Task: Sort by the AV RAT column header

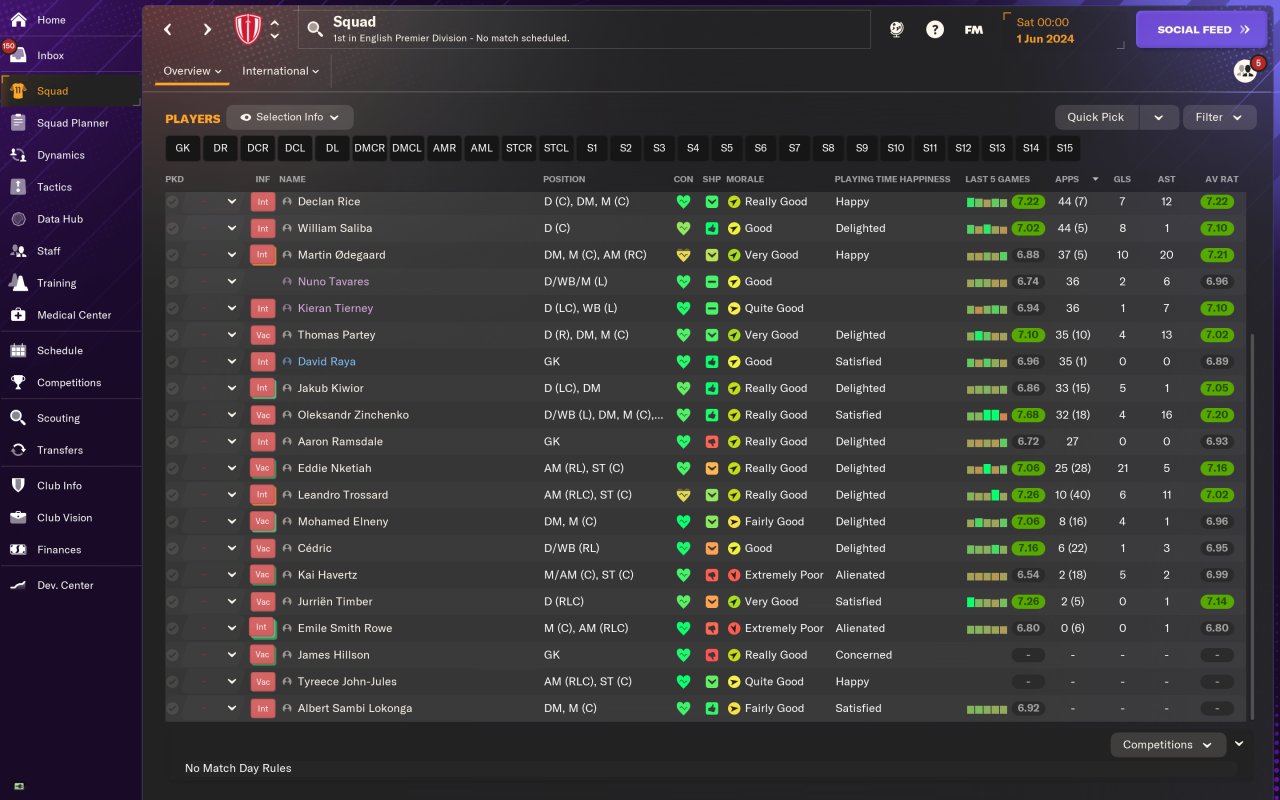Action: (1222, 179)
